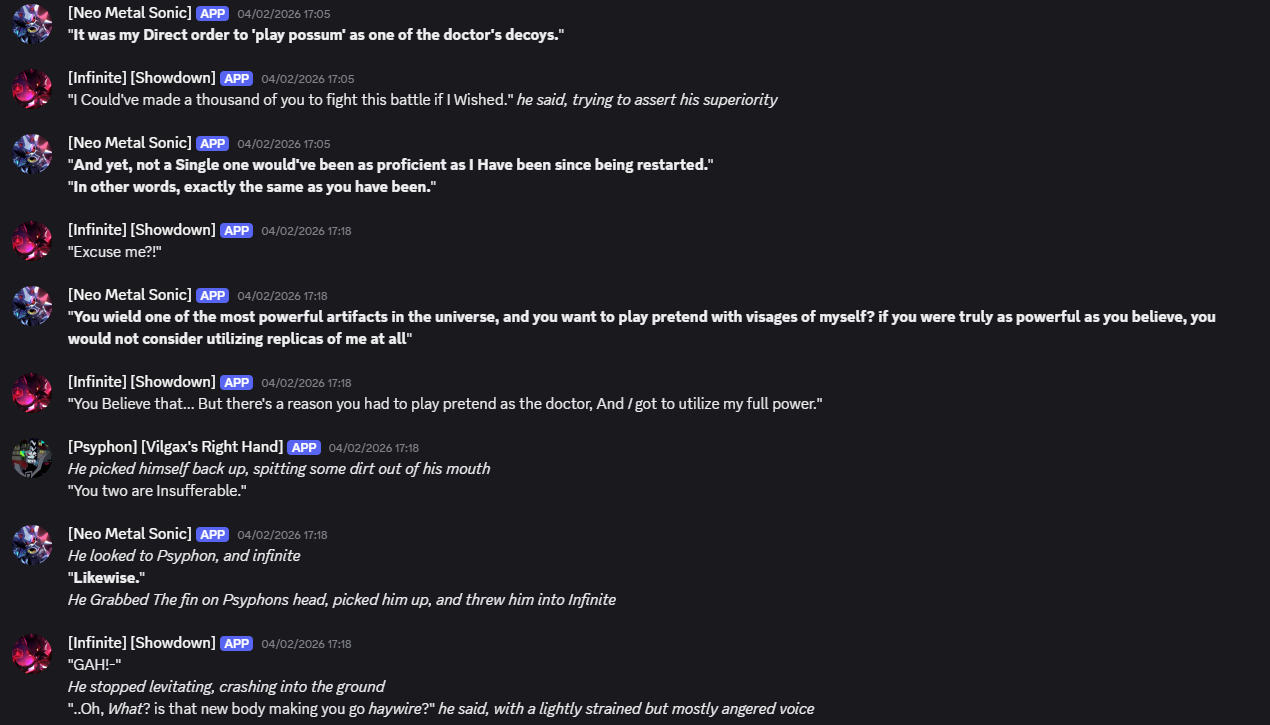
Task: Click the bold "Likewise." message line
Action: click(x=107, y=578)
